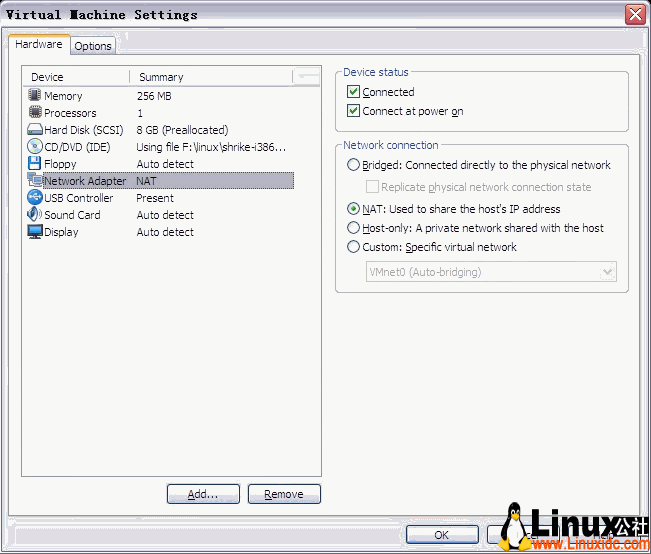Select the 'USB Controller' device label

pos(78,198)
